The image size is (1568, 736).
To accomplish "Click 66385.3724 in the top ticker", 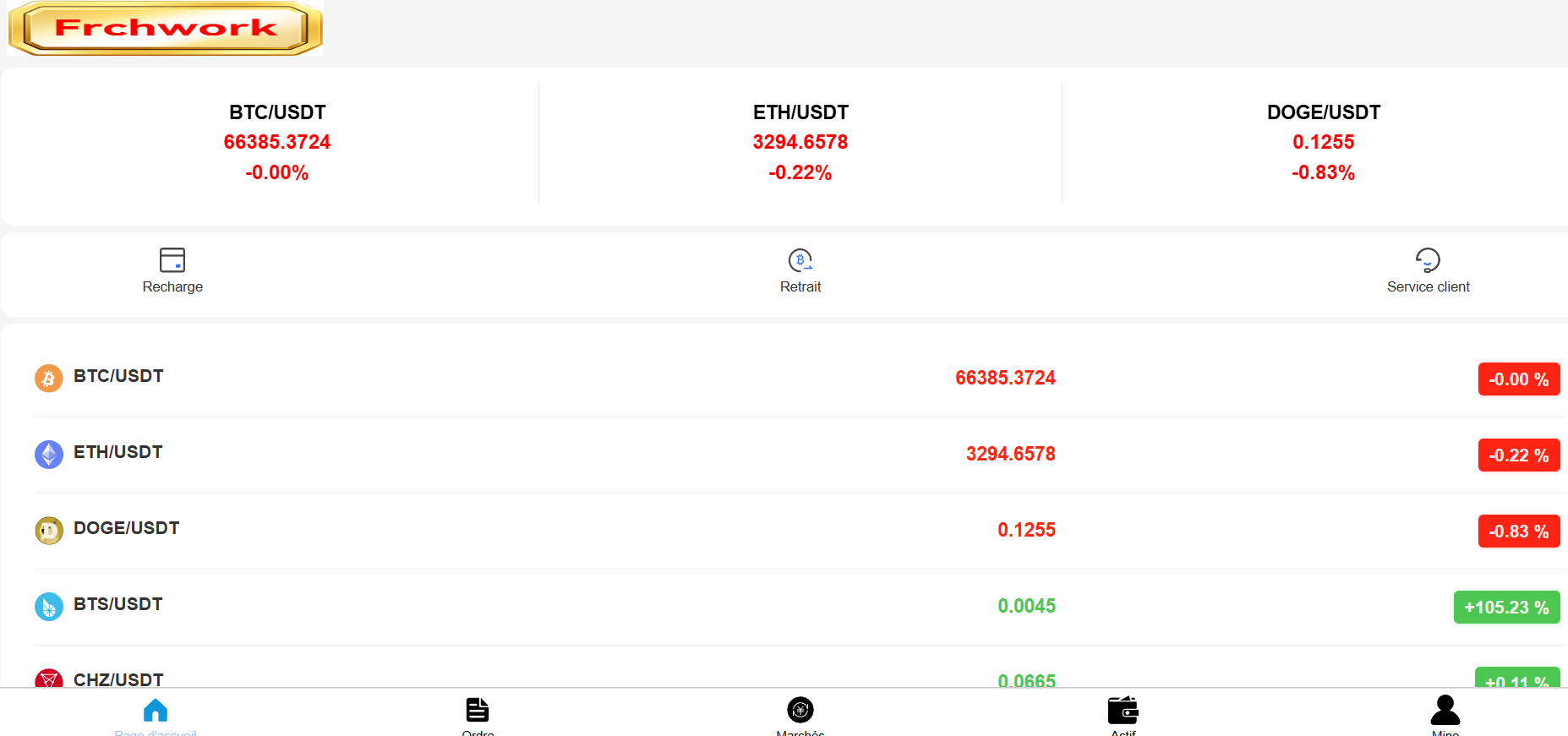I will click(x=277, y=142).
